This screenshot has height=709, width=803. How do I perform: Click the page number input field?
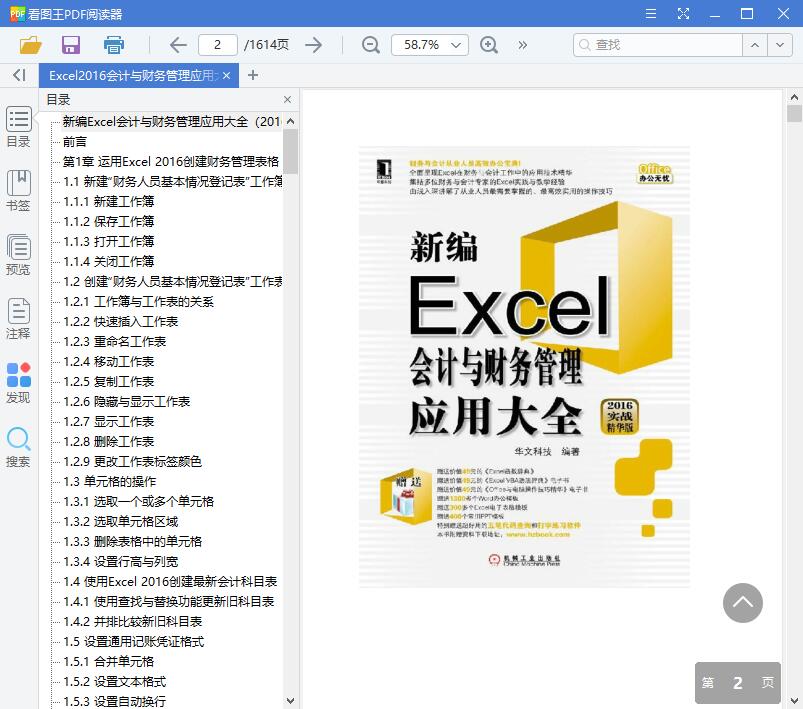pos(218,45)
